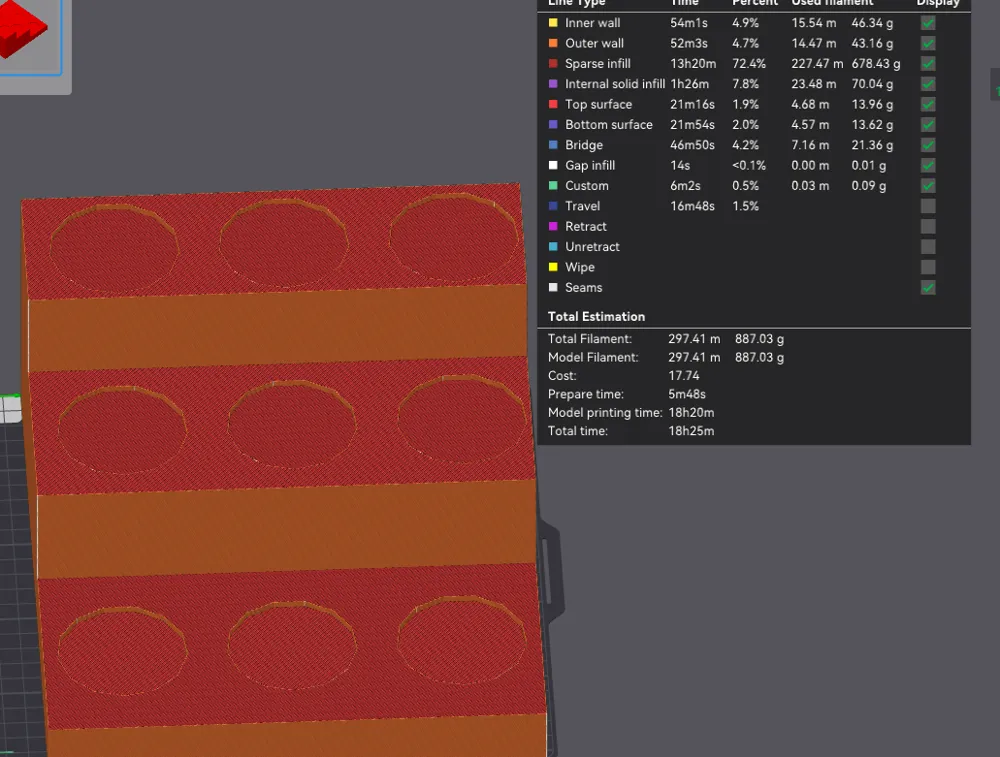Click the Unretract cyan swatch
This screenshot has width=1000, height=757.
[553, 247]
